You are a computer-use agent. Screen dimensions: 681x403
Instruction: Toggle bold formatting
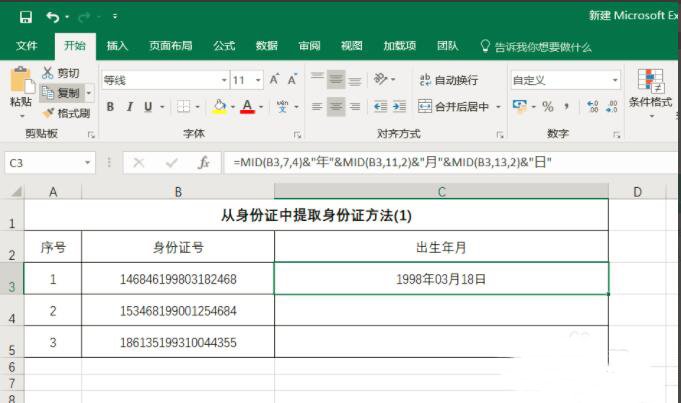110,106
